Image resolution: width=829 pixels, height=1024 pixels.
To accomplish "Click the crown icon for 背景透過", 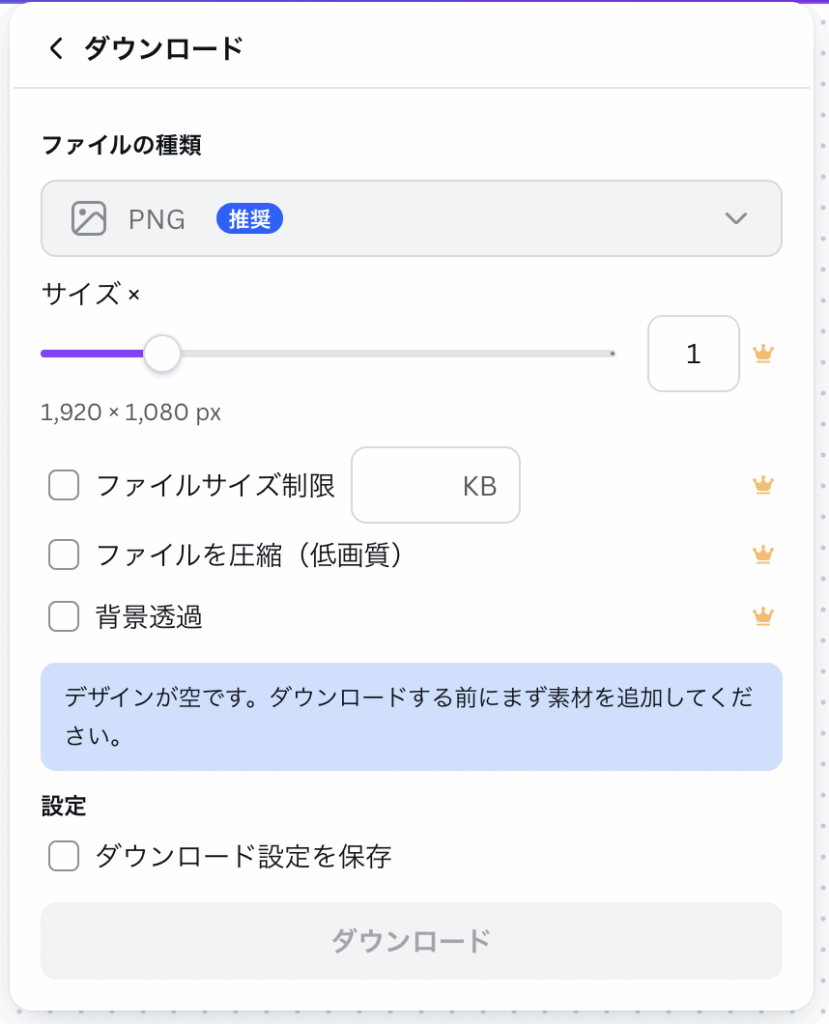I will click(x=764, y=617).
